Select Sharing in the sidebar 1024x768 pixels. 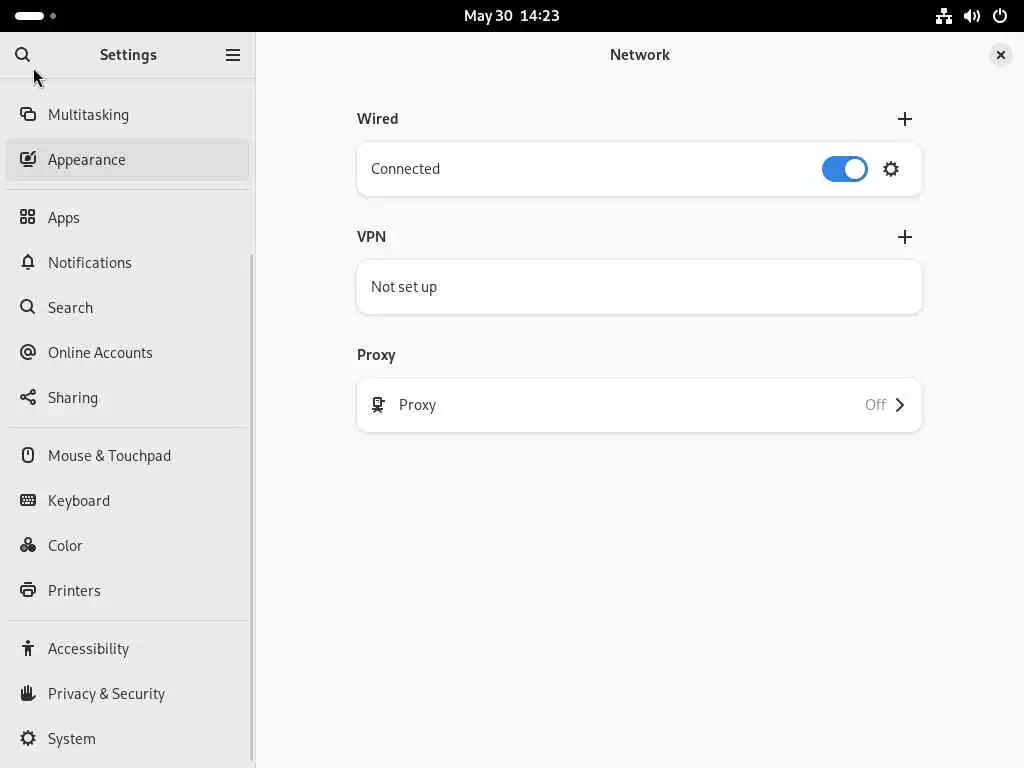click(128, 397)
